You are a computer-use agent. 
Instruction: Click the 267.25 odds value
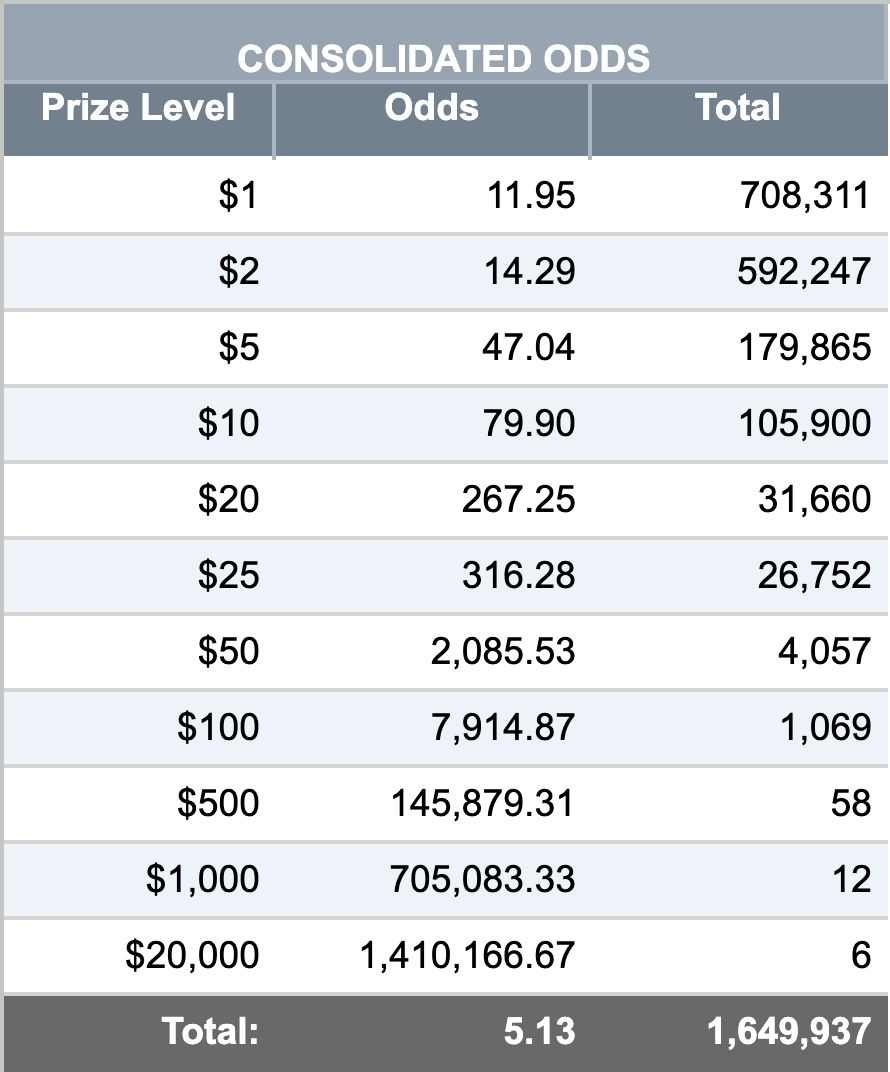point(518,499)
